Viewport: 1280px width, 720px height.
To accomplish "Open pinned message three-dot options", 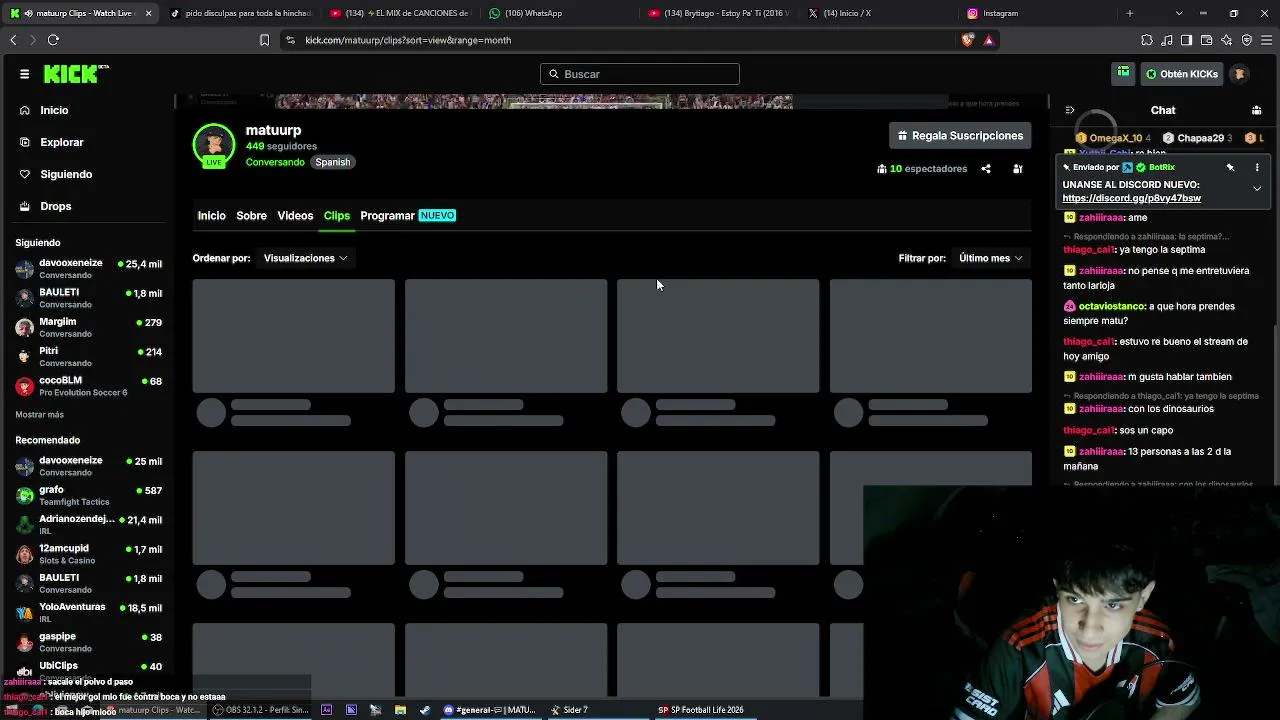I will tap(1257, 167).
